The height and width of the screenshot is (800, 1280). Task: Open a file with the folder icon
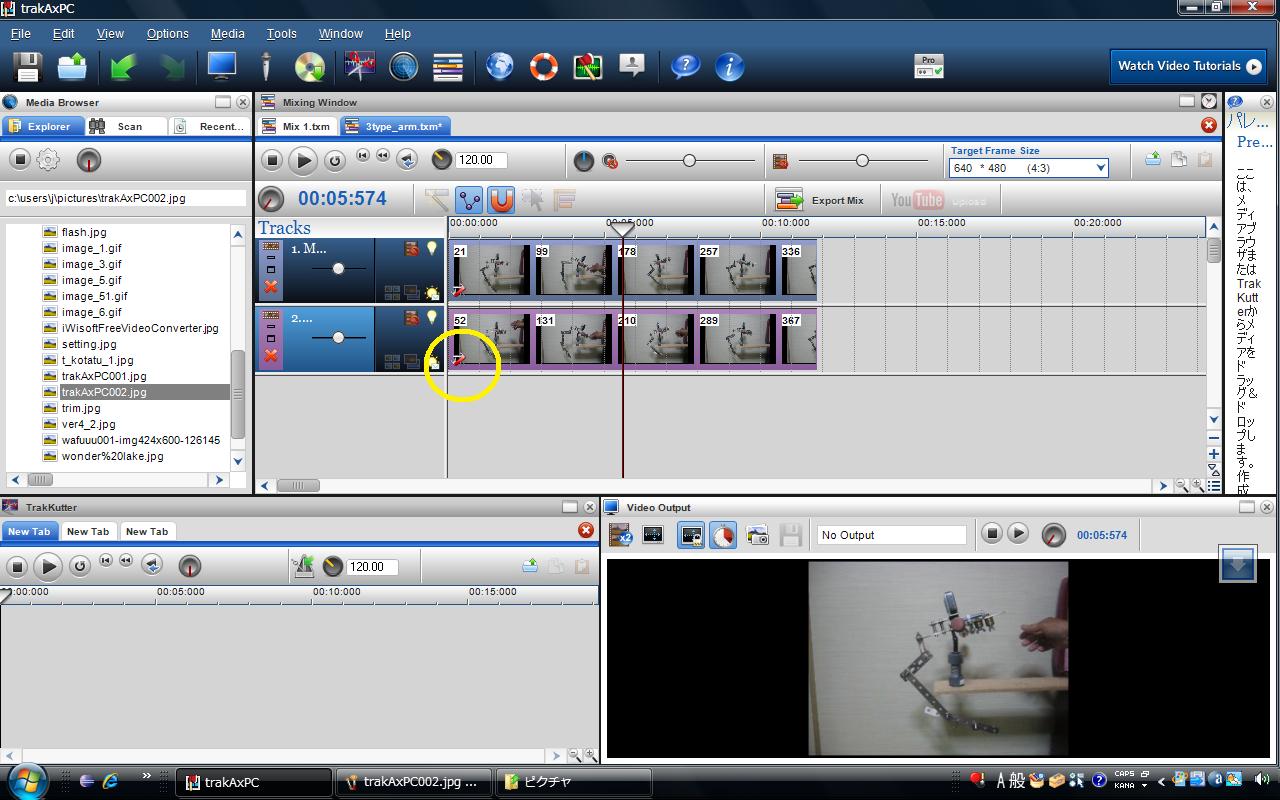73,67
